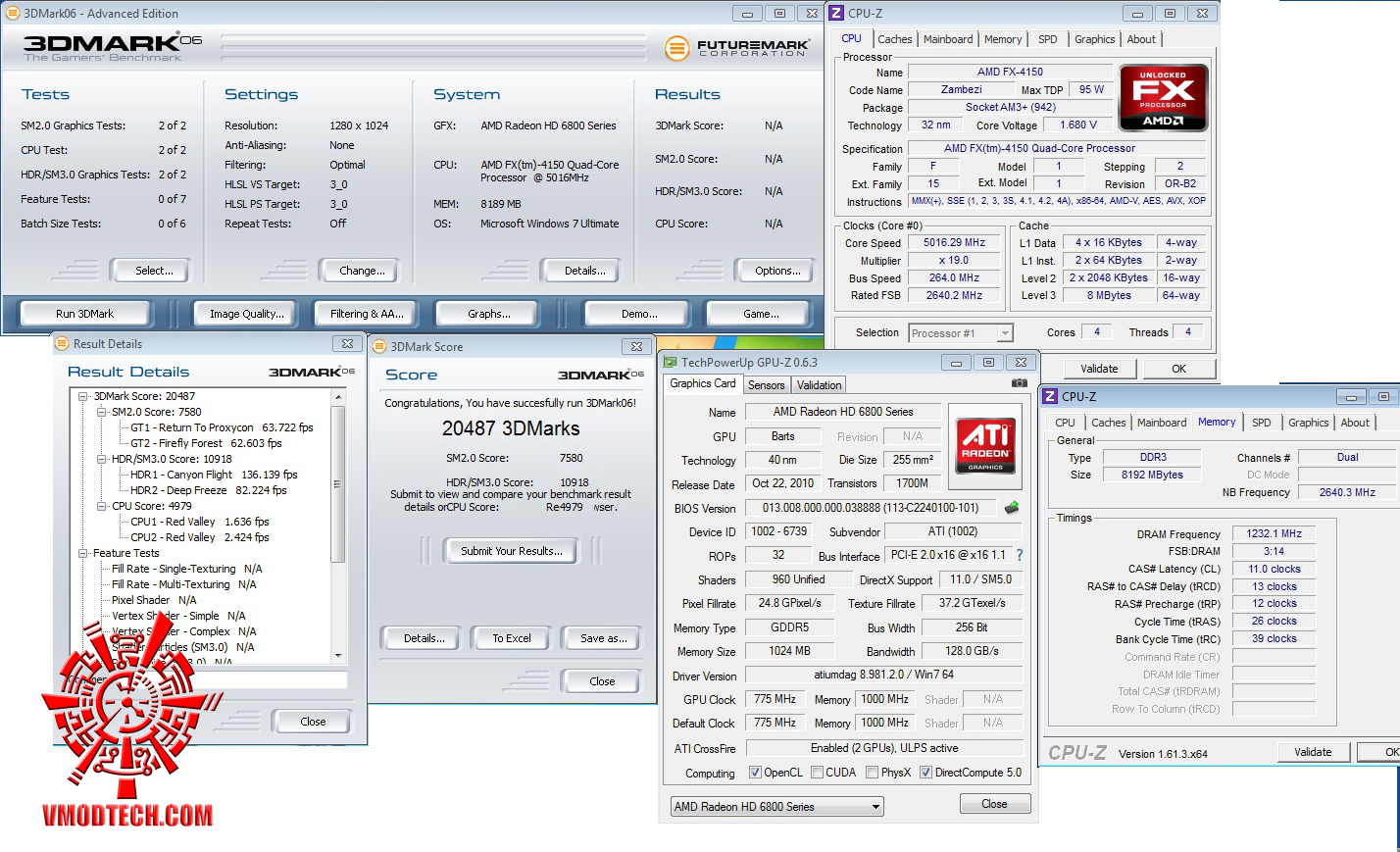Select SPD tab in the lower CPU-Z window
The height and width of the screenshot is (852, 1400).
point(1261,423)
